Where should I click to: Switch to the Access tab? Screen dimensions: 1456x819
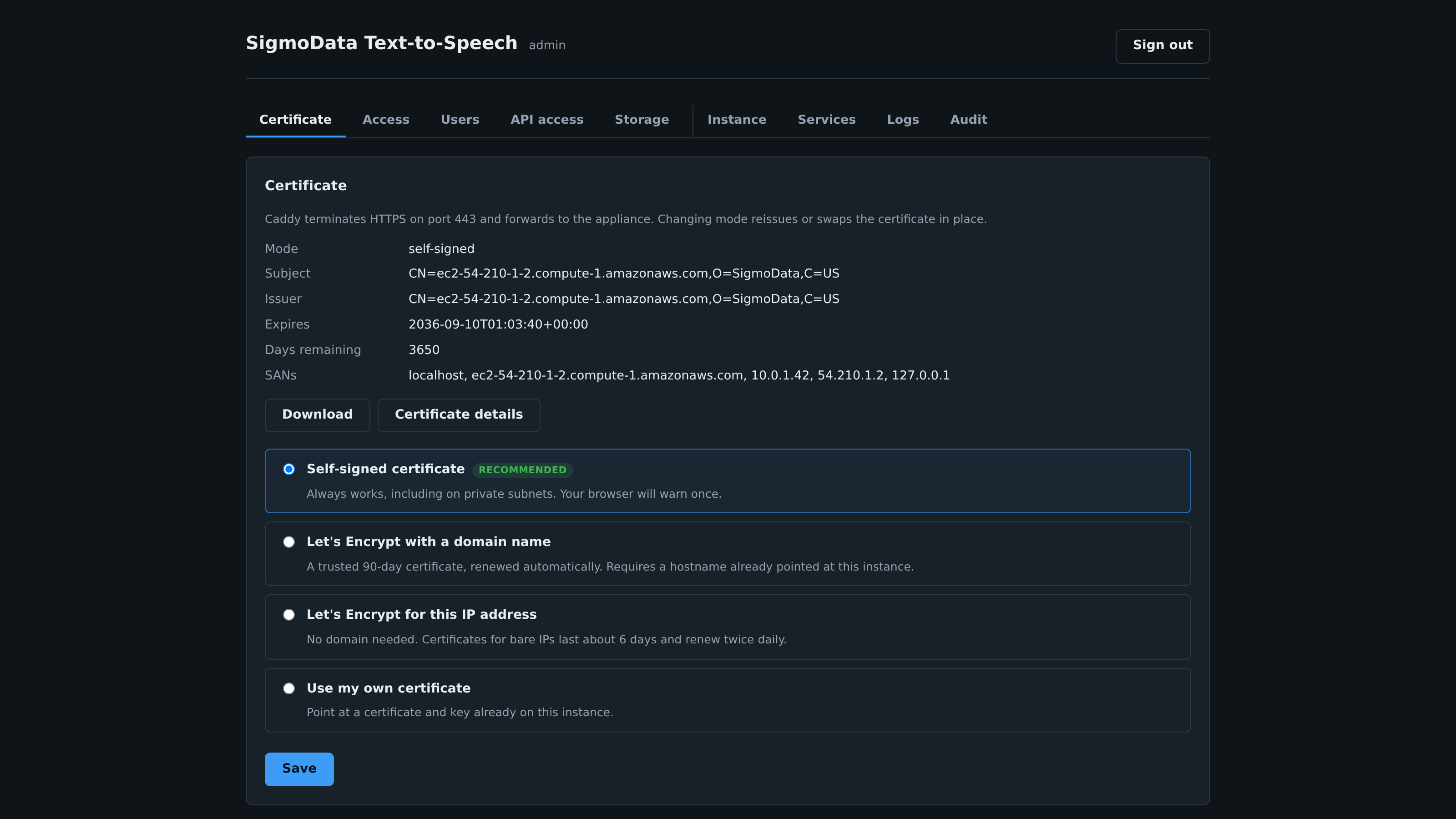point(386,120)
